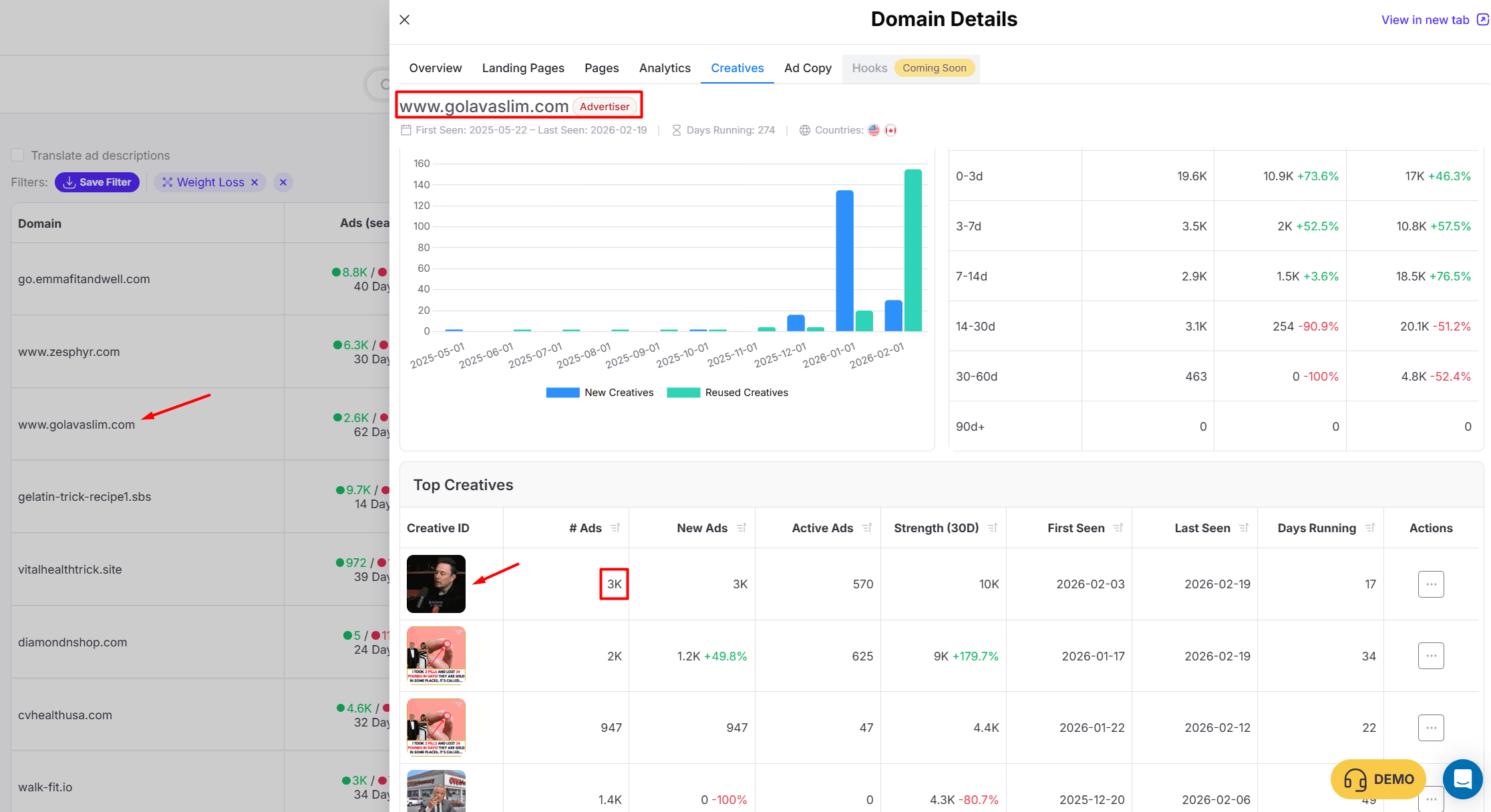Close the Domain Details panel with the X icon
The height and width of the screenshot is (812, 1491).
pyautogui.click(x=404, y=20)
